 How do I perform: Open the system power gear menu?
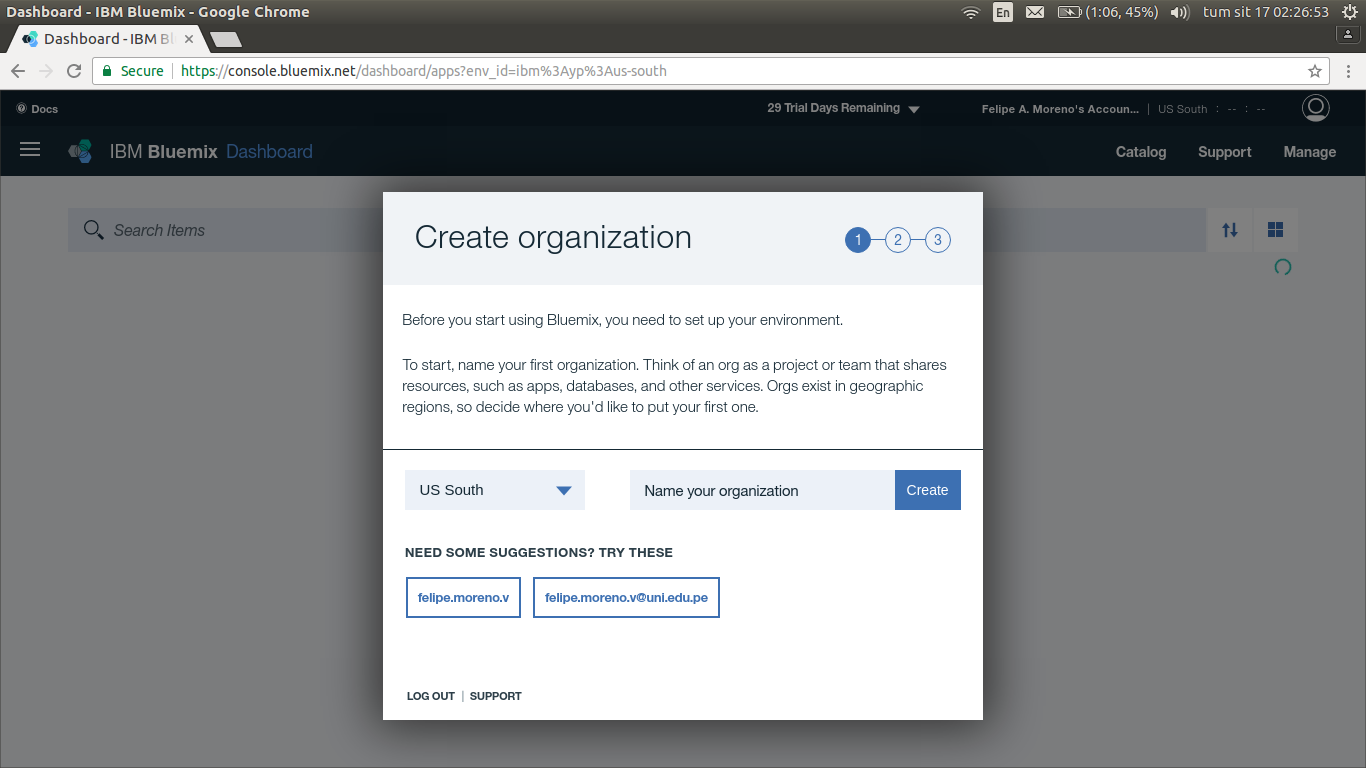[1349, 12]
